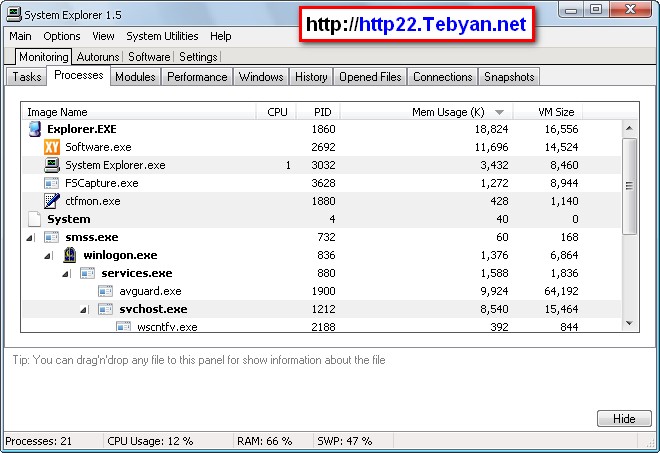Open the Performance tab
660x453 pixels.
[197, 77]
